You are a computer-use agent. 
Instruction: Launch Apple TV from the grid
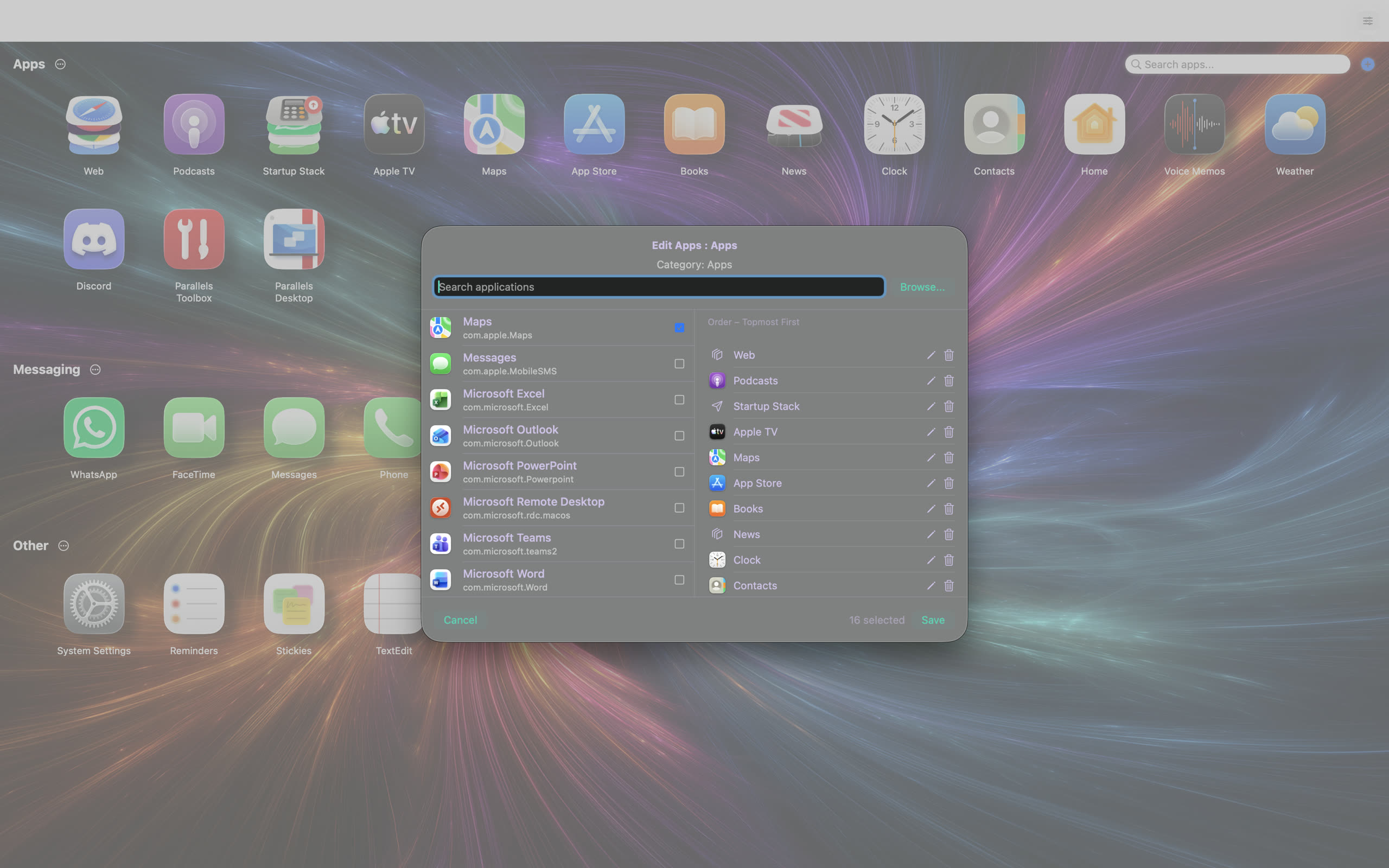point(394,125)
